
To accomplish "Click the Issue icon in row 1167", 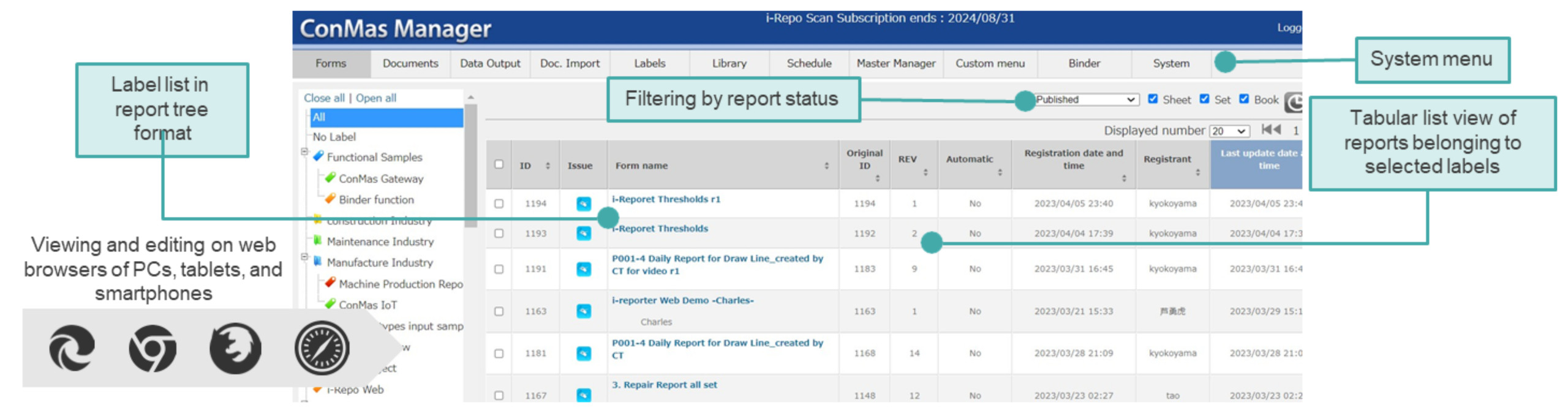I will [583, 395].
